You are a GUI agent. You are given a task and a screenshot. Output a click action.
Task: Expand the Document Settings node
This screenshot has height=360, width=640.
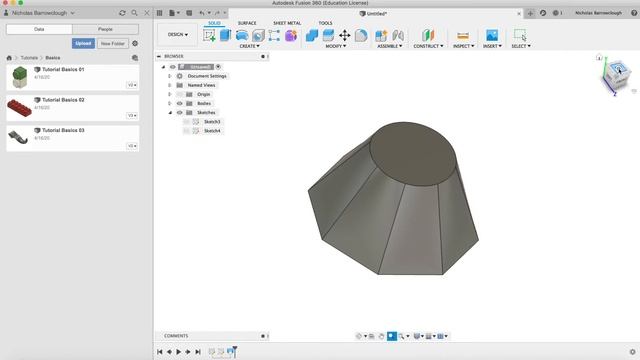tap(170, 76)
